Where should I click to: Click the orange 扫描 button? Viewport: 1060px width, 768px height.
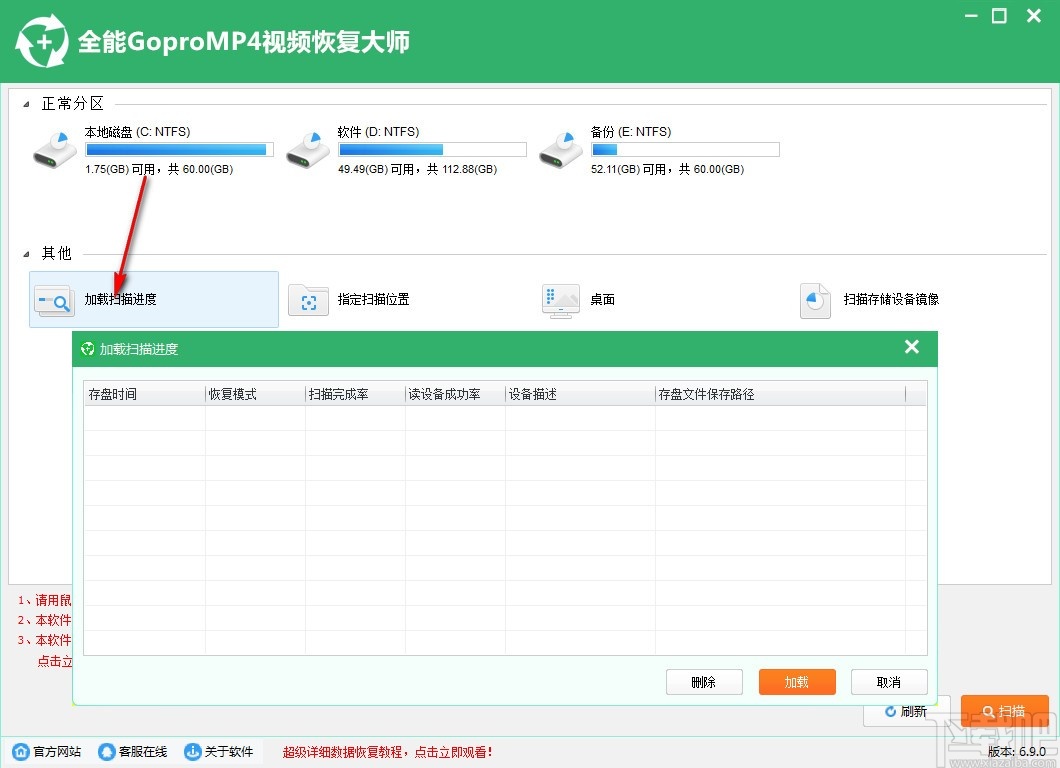click(1004, 711)
